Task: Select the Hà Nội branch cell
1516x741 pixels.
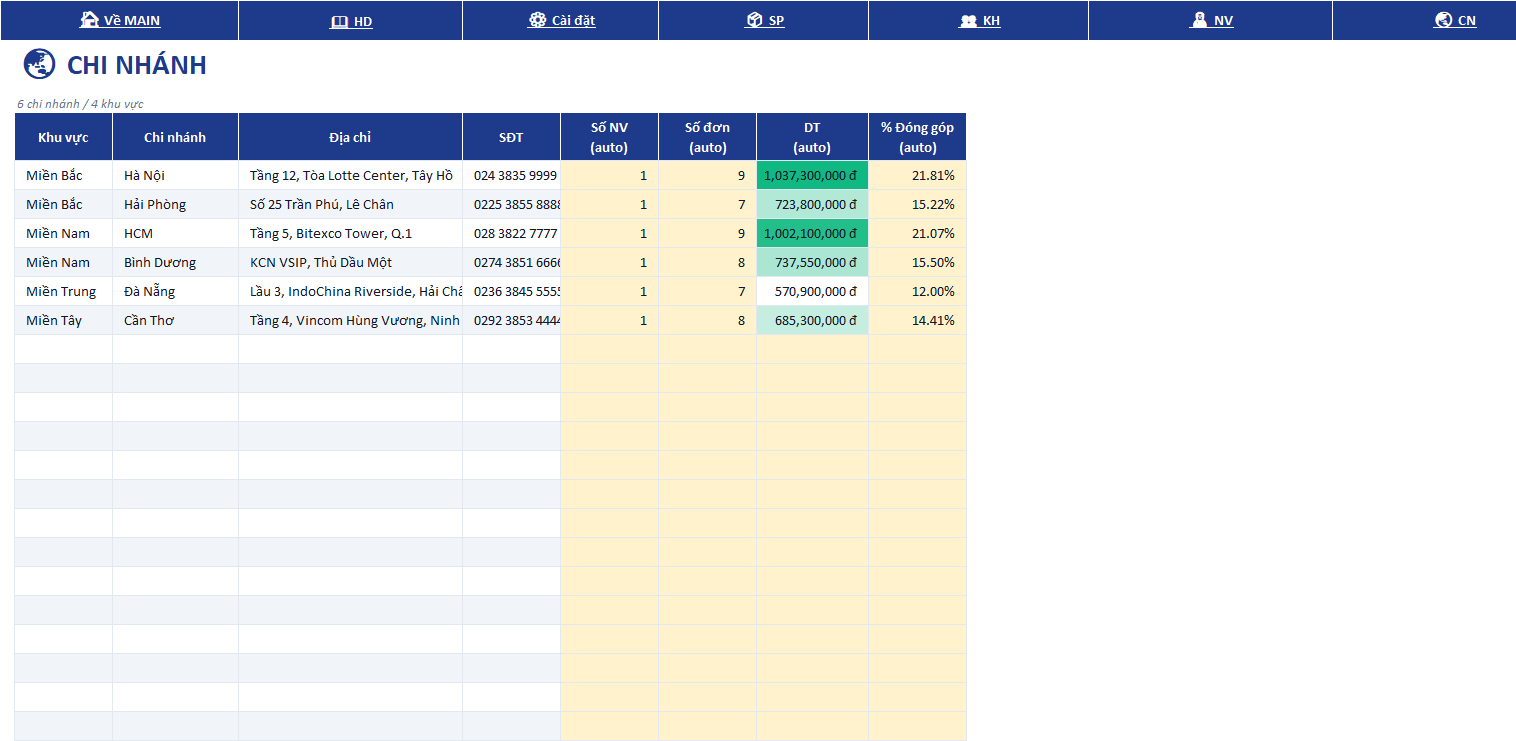Action: tap(175, 175)
